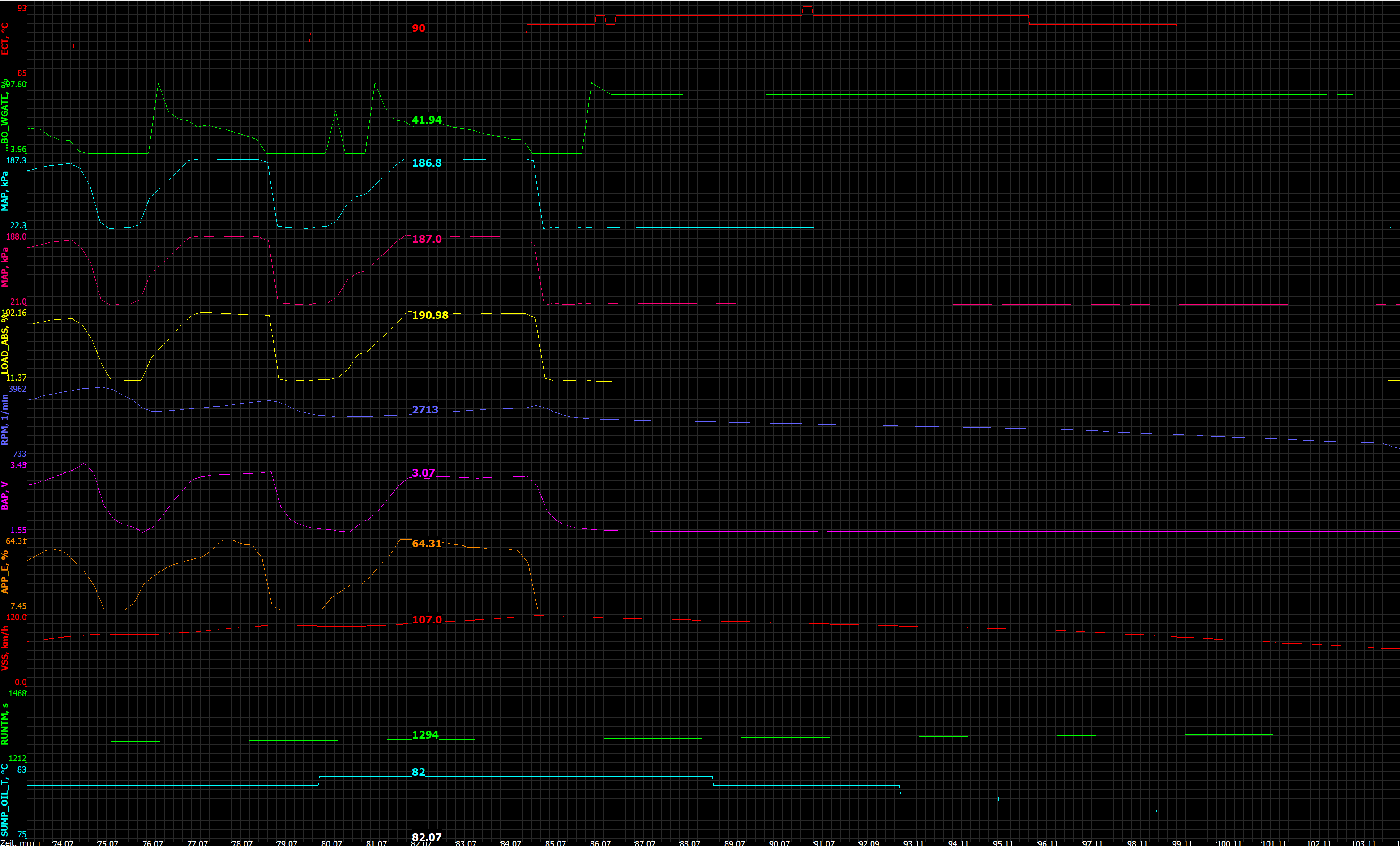The width and height of the screenshot is (1400, 846).
Task: Select the SUMP_OIL_T, °C channel label
Action: tap(4, 800)
